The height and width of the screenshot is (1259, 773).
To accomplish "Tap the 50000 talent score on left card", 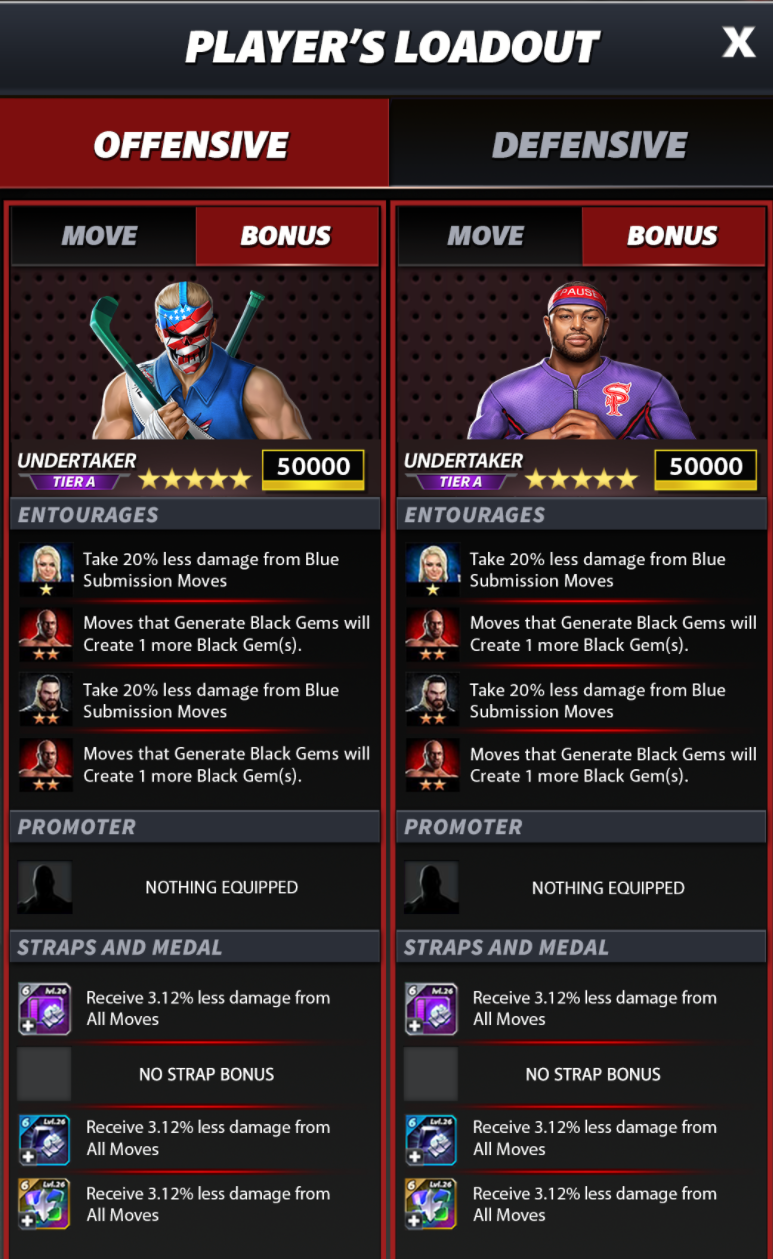I will pyautogui.click(x=313, y=467).
